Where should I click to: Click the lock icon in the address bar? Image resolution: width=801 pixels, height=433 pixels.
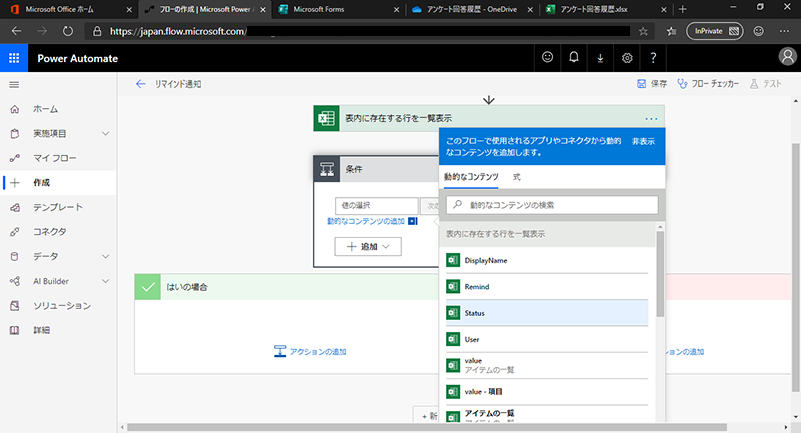click(97, 31)
